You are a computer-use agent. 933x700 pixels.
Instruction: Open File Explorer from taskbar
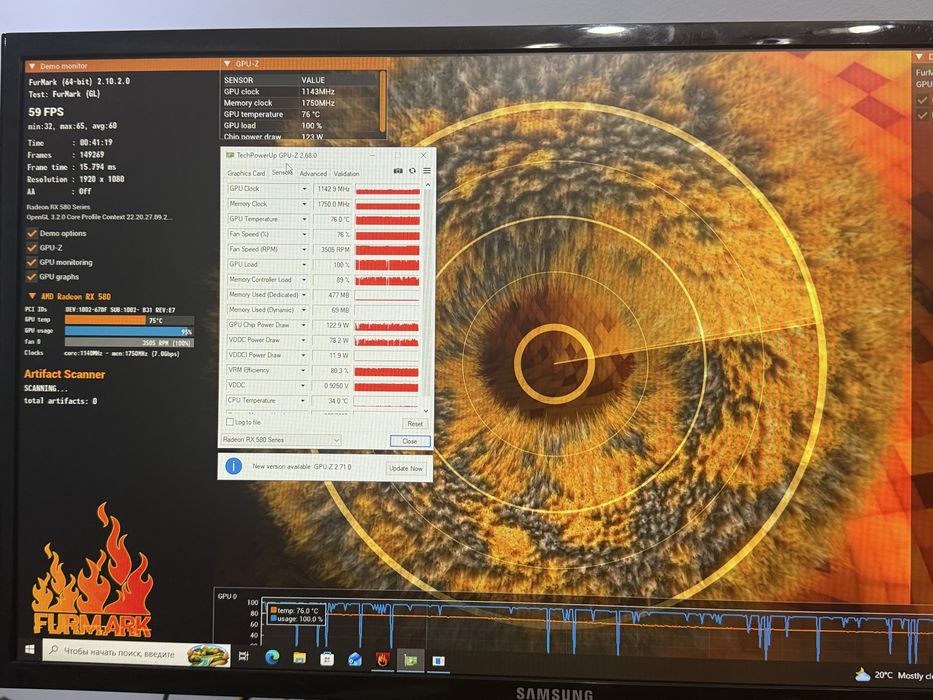point(299,658)
